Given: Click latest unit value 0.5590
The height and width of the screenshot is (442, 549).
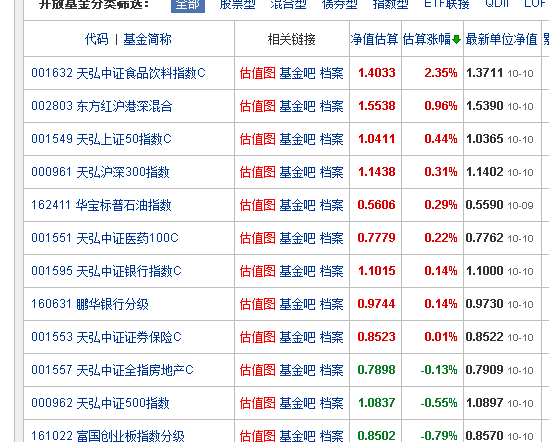Looking at the screenshot, I should [485, 205].
